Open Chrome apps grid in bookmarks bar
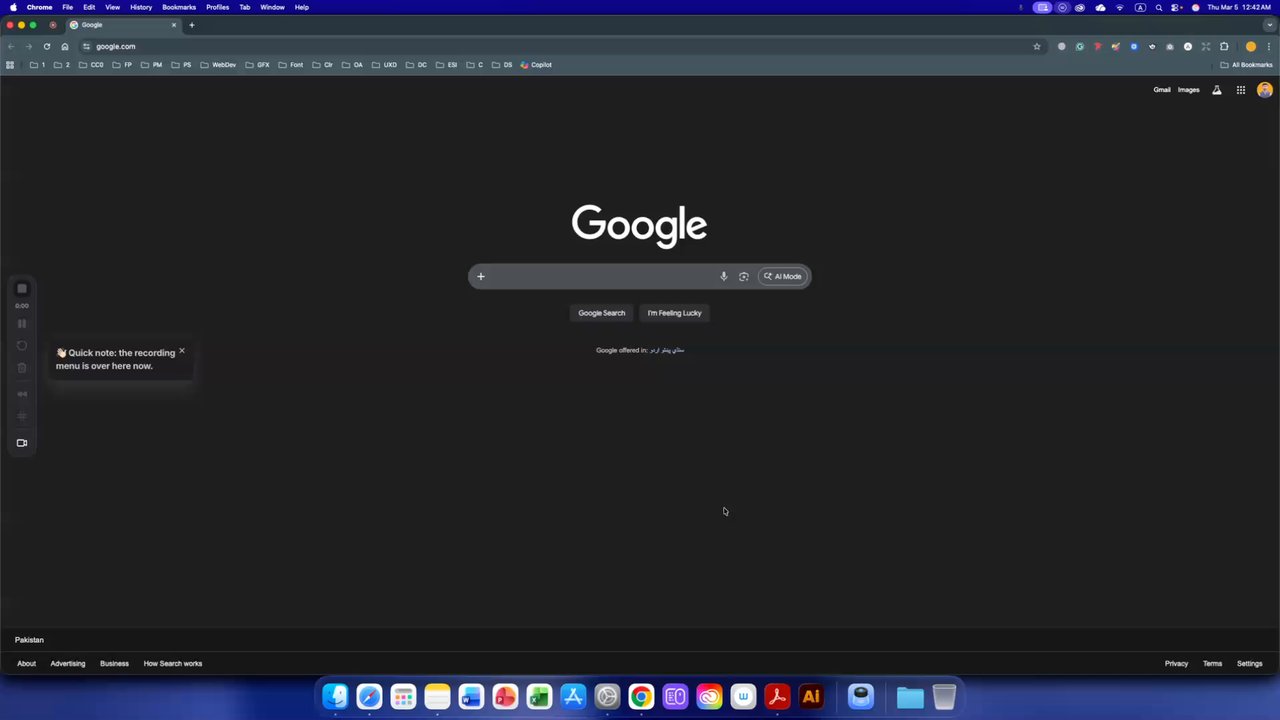1280x720 pixels. click(10, 65)
